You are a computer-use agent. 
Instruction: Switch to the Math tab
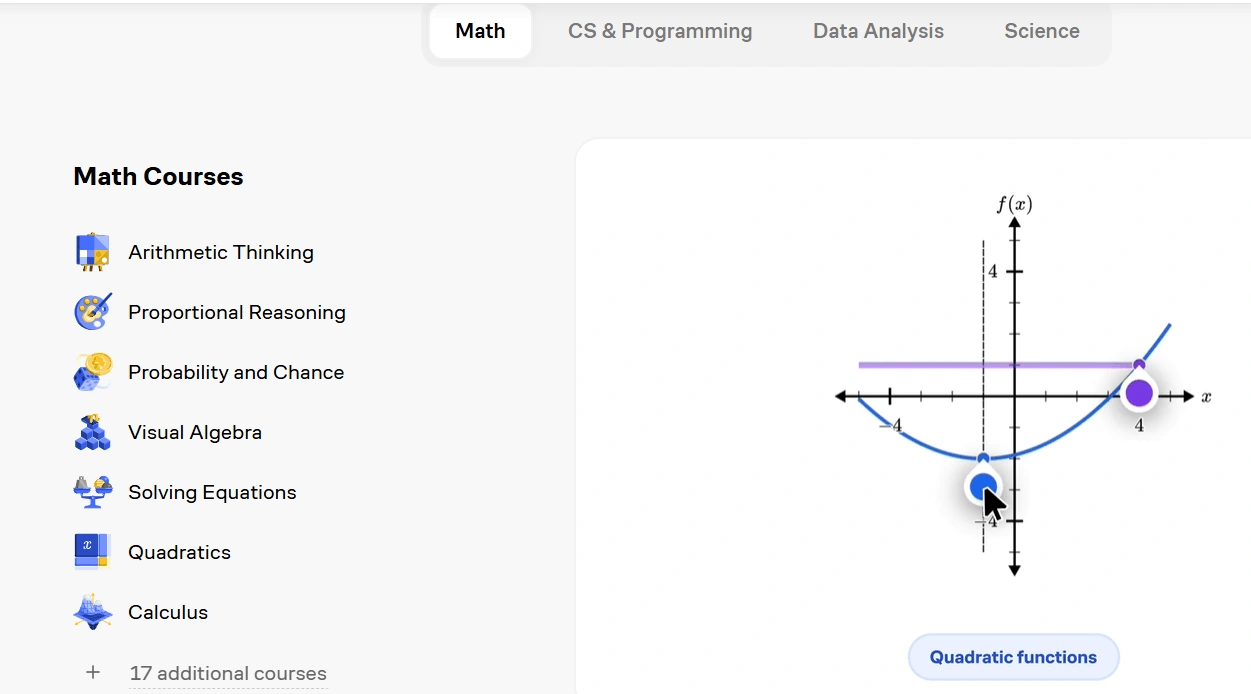tap(480, 31)
